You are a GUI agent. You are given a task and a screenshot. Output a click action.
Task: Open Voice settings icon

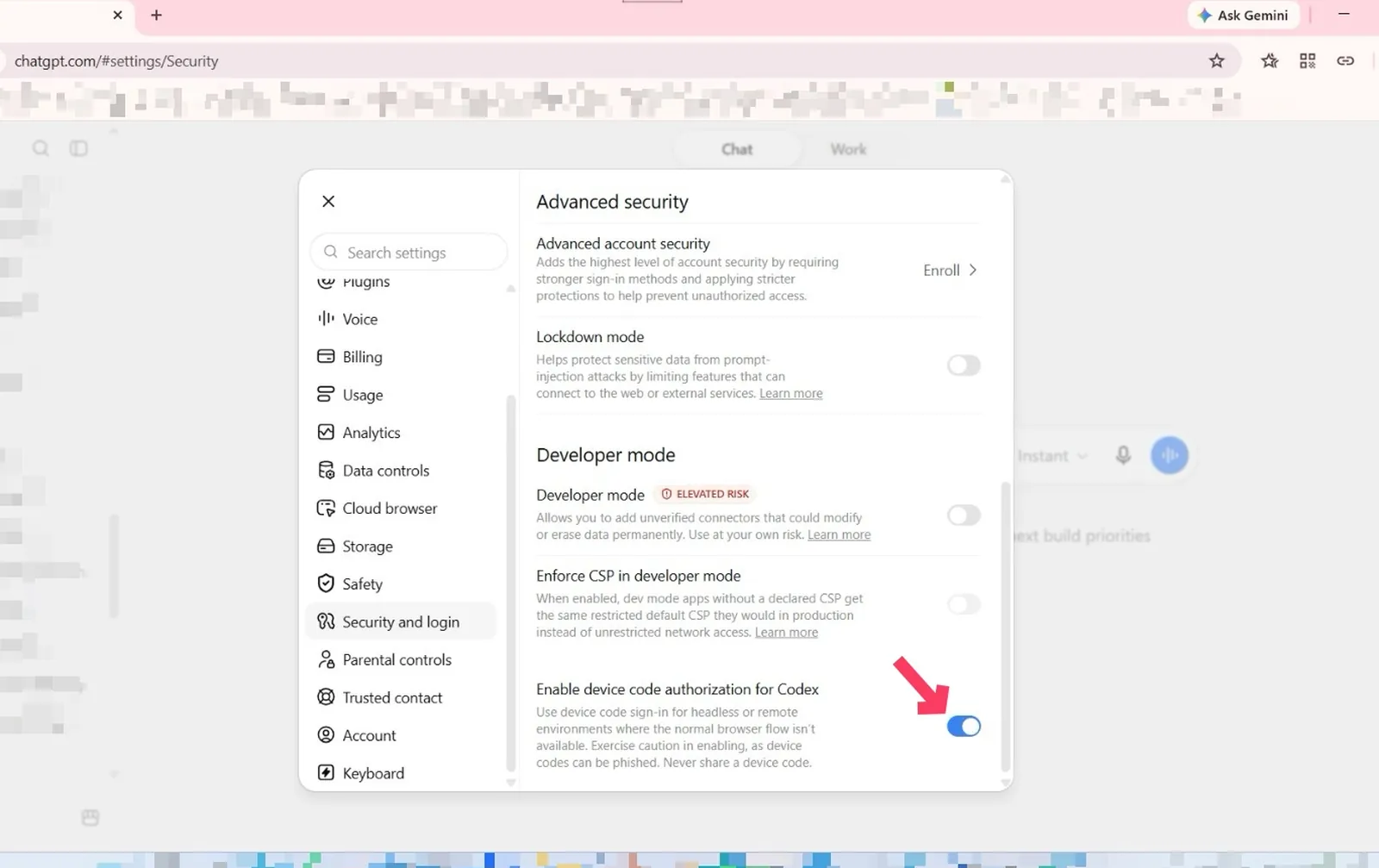[326, 318]
